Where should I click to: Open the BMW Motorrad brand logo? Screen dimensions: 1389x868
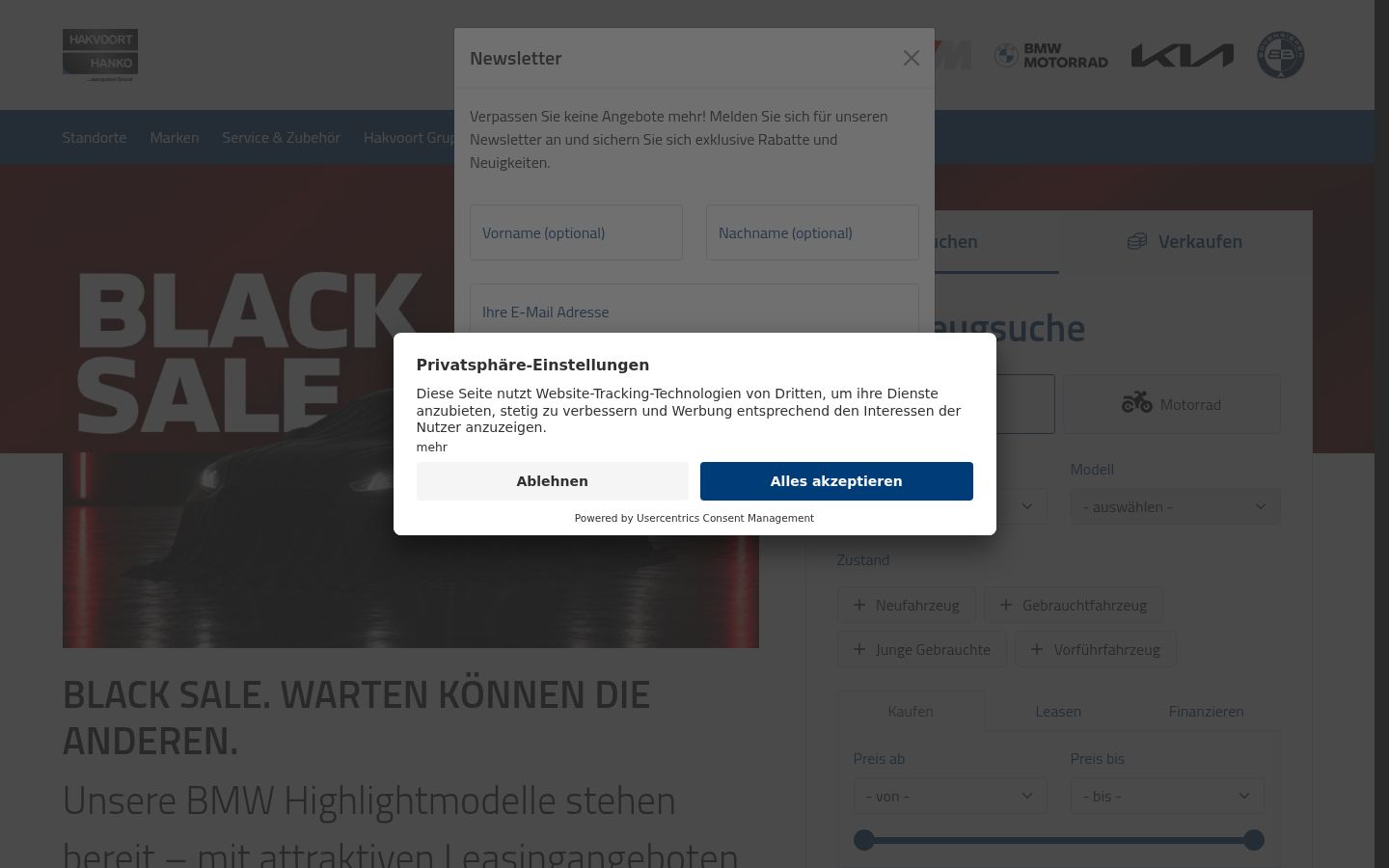point(1050,55)
